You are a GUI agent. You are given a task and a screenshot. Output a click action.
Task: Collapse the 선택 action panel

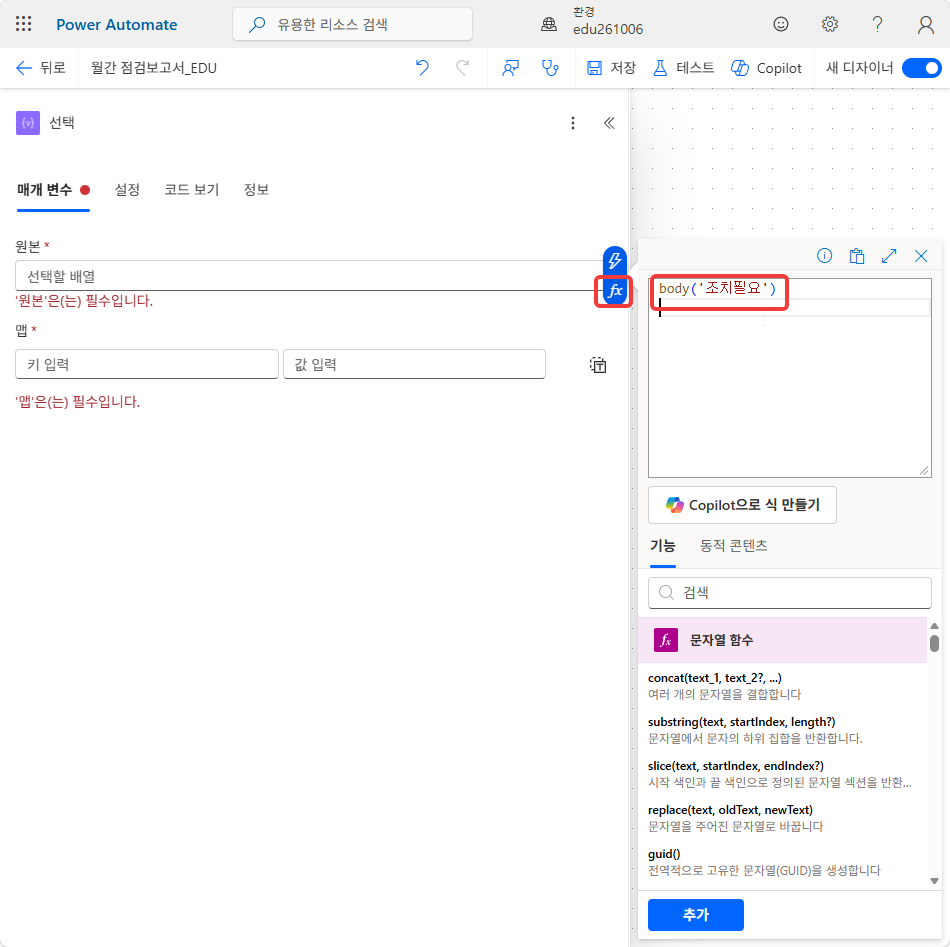click(610, 123)
